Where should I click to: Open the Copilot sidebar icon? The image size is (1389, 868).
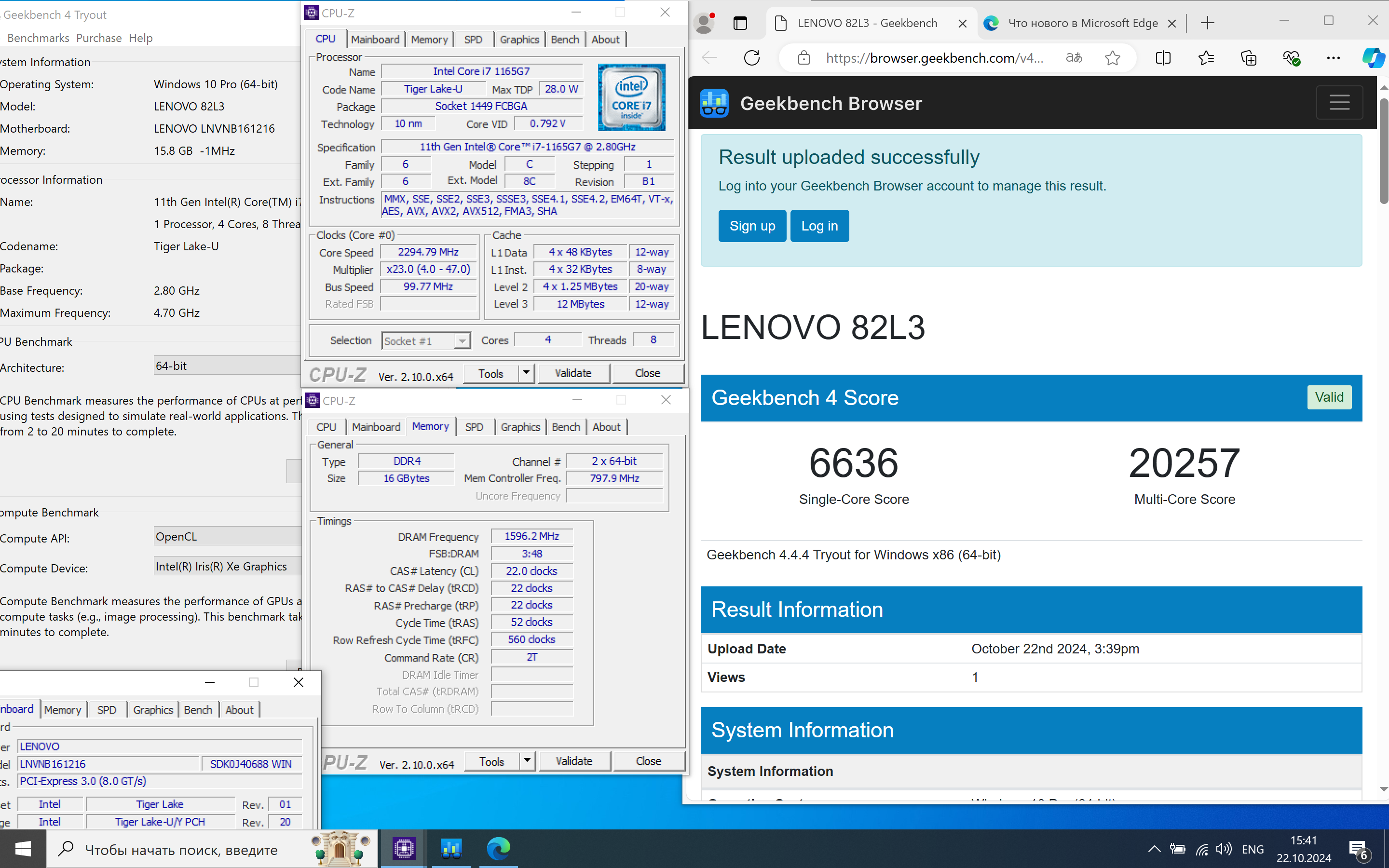tap(1374, 58)
